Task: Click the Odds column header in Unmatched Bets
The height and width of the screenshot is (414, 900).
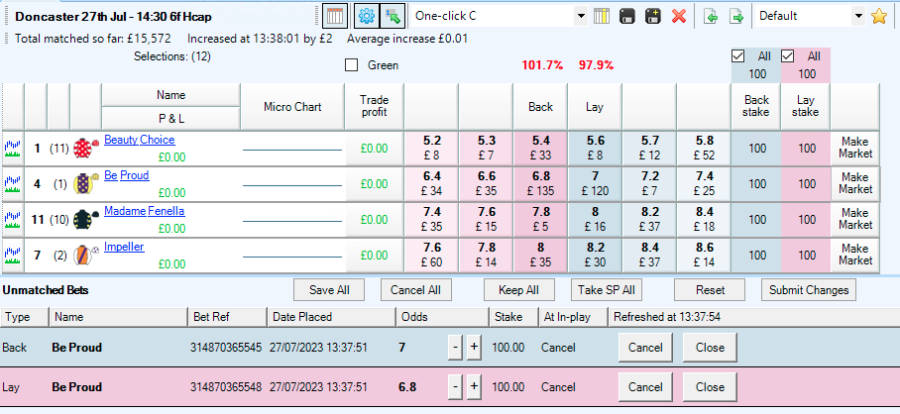Action: coord(442,317)
